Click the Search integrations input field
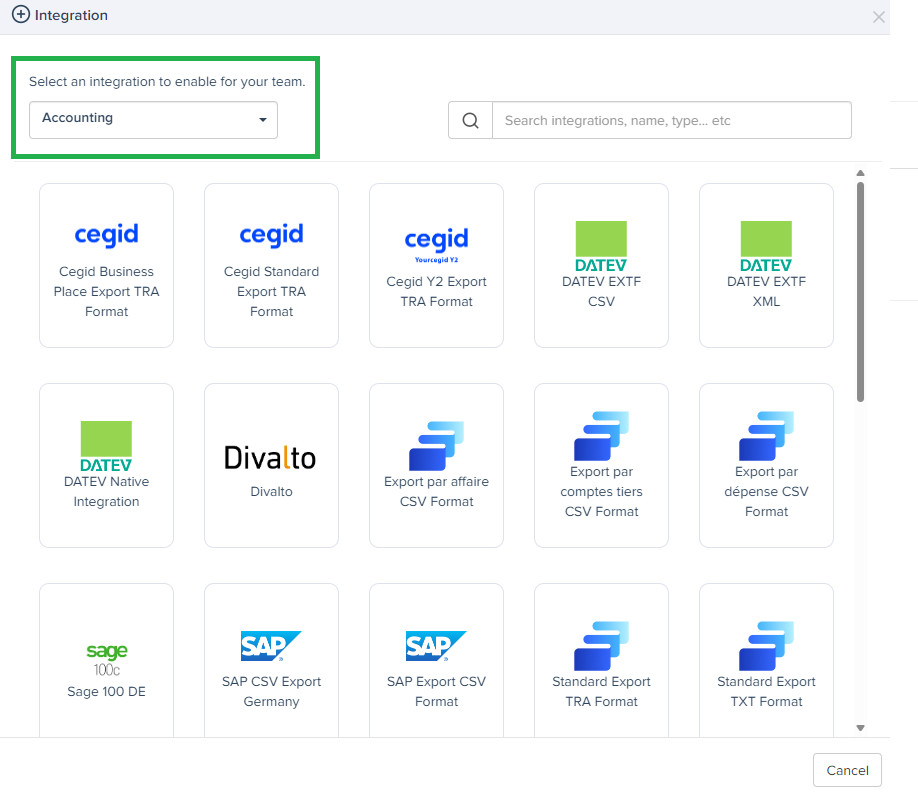918x797 pixels. [671, 120]
